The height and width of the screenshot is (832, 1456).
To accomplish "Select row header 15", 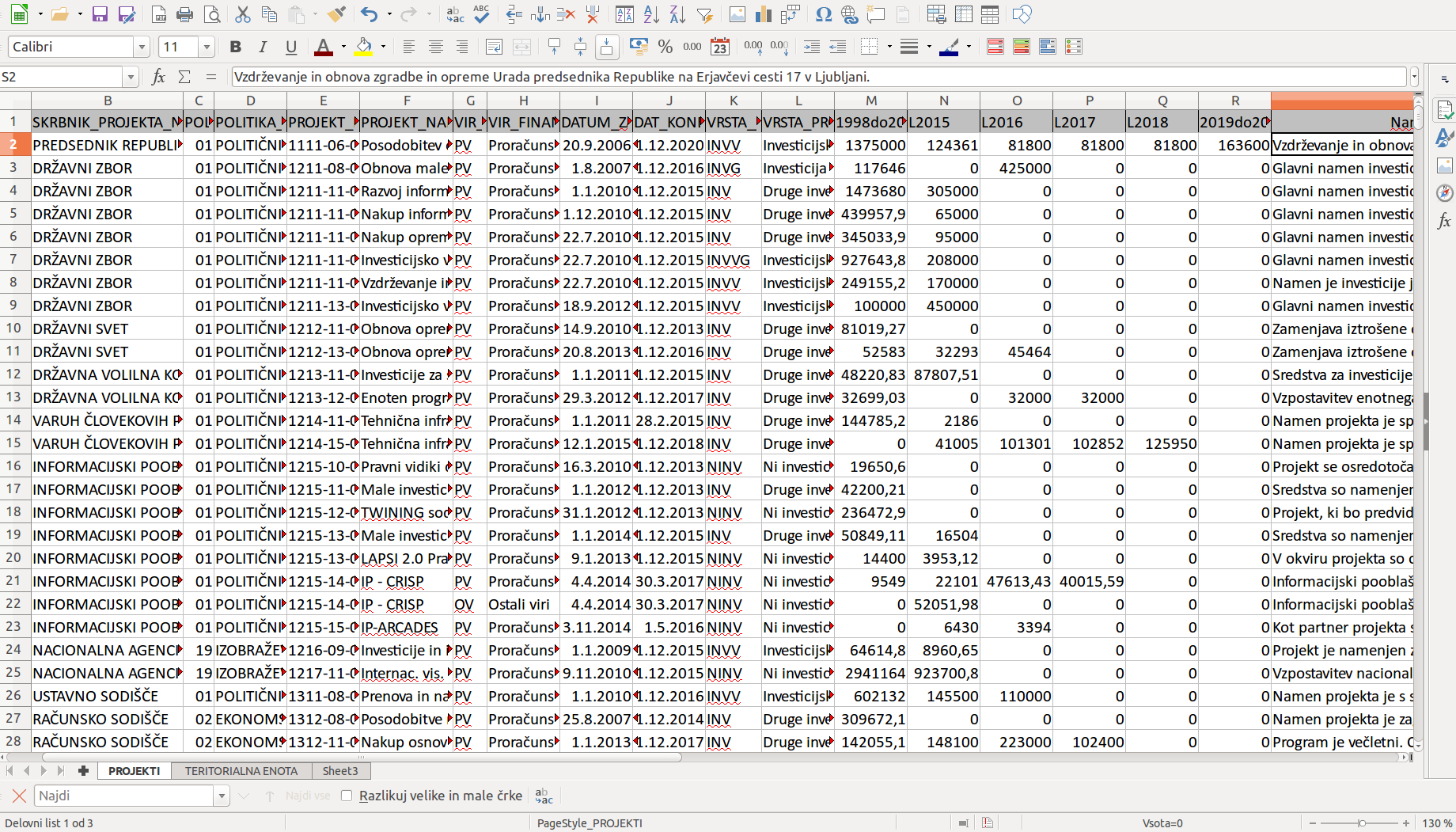I will [13, 443].
